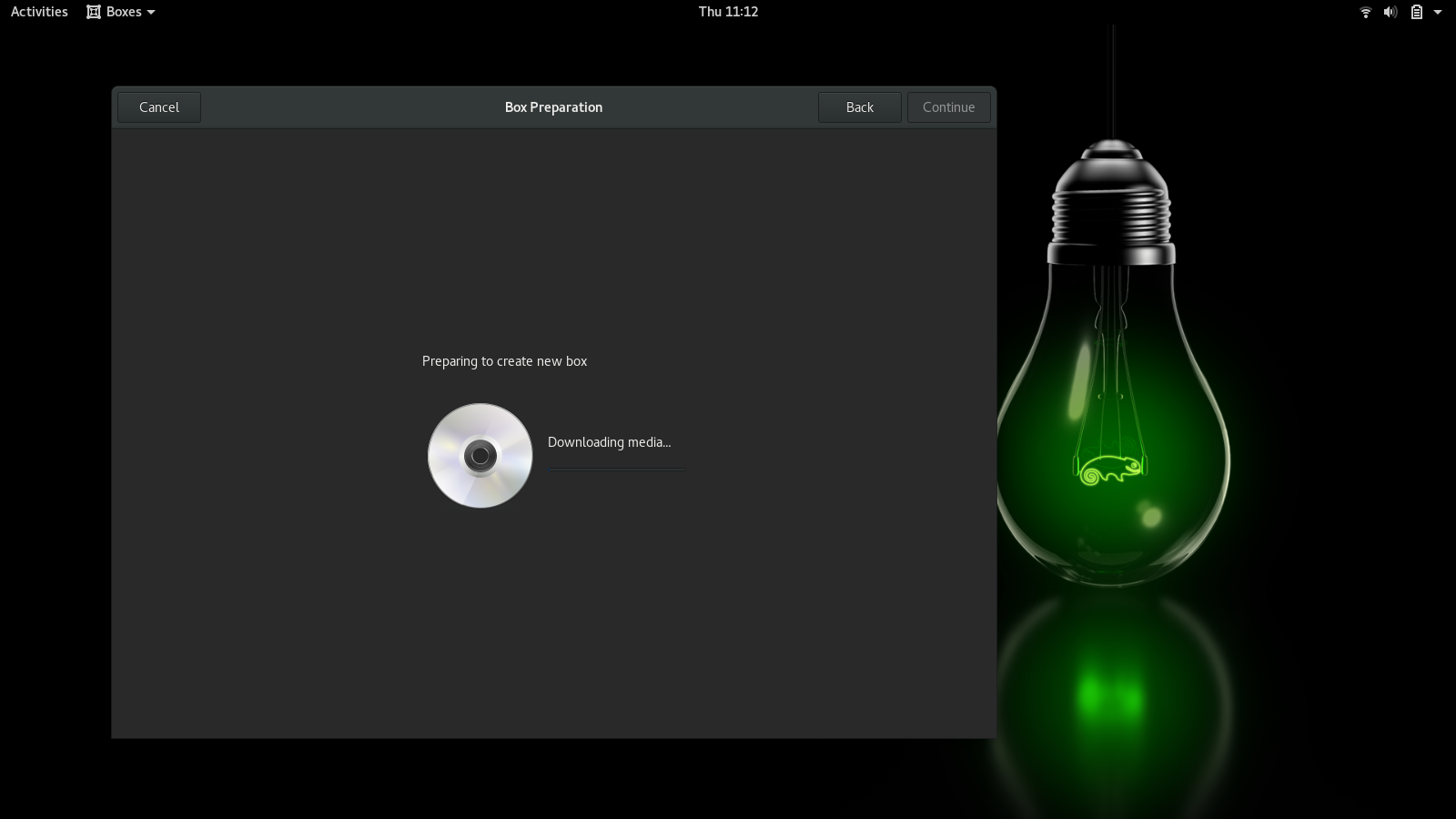Click the battery status icon
The image size is (1456, 819).
[x=1416, y=13]
